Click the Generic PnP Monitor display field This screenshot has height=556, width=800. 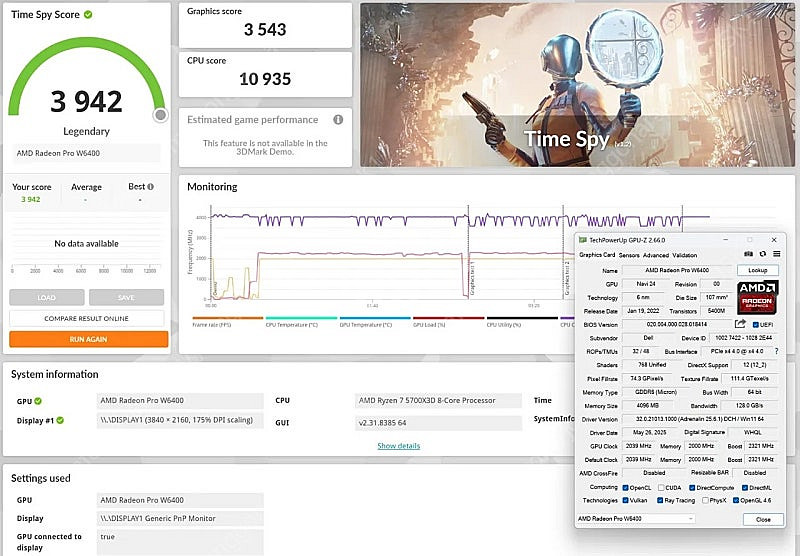click(180, 518)
